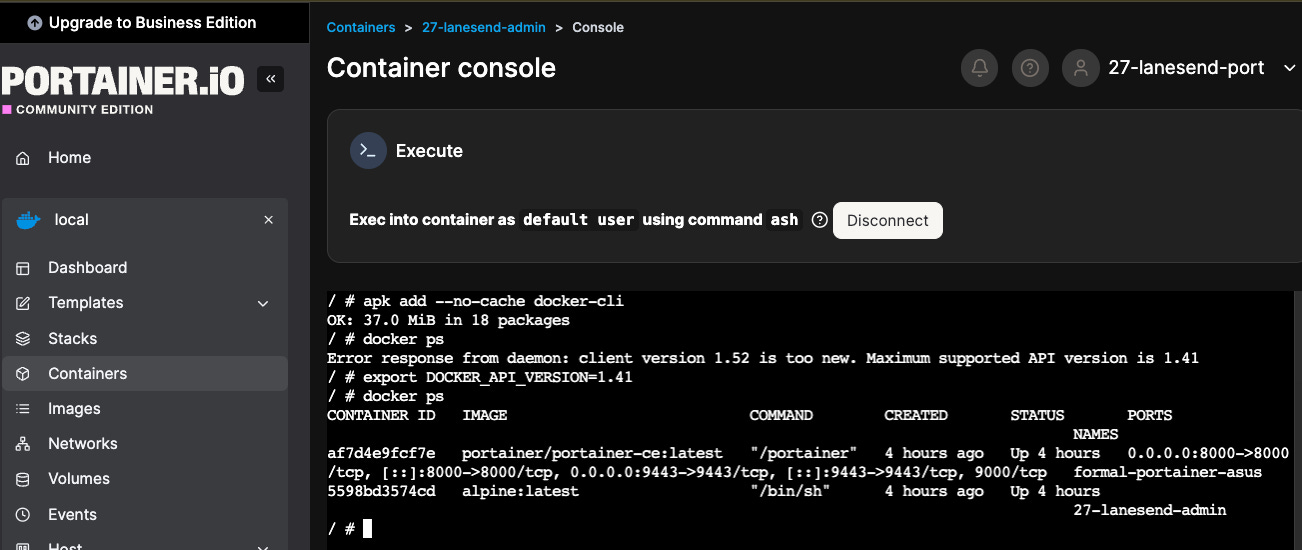Click the Networks topology icon
Image resolution: width=1302 pixels, height=550 pixels.
[24, 444]
